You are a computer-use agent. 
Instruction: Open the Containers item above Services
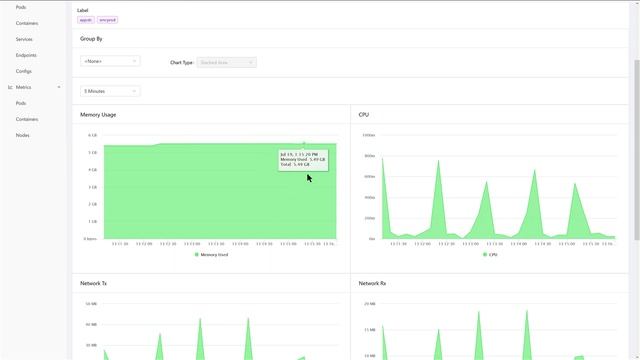[x=27, y=23]
